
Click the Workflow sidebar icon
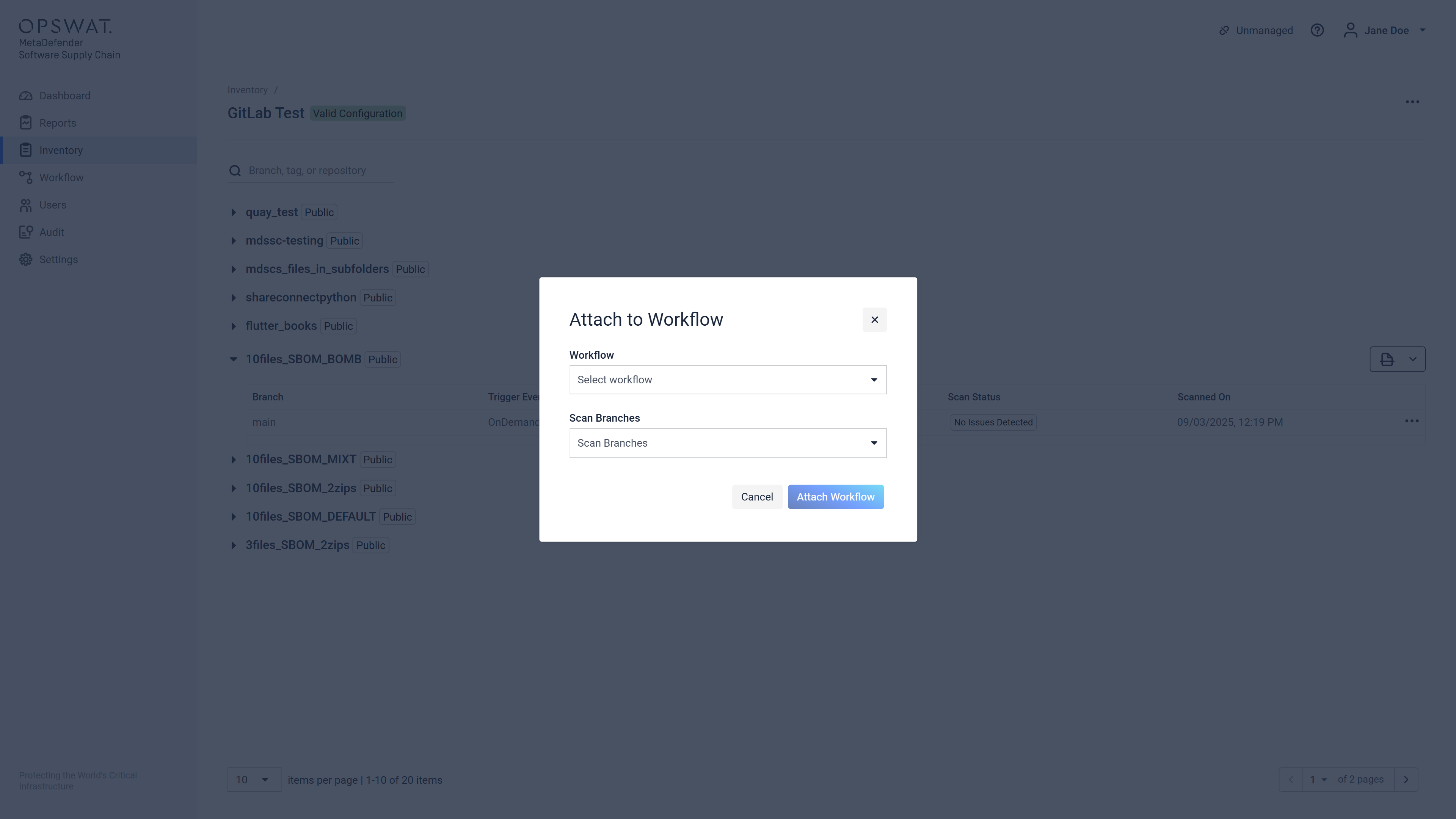click(25, 177)
